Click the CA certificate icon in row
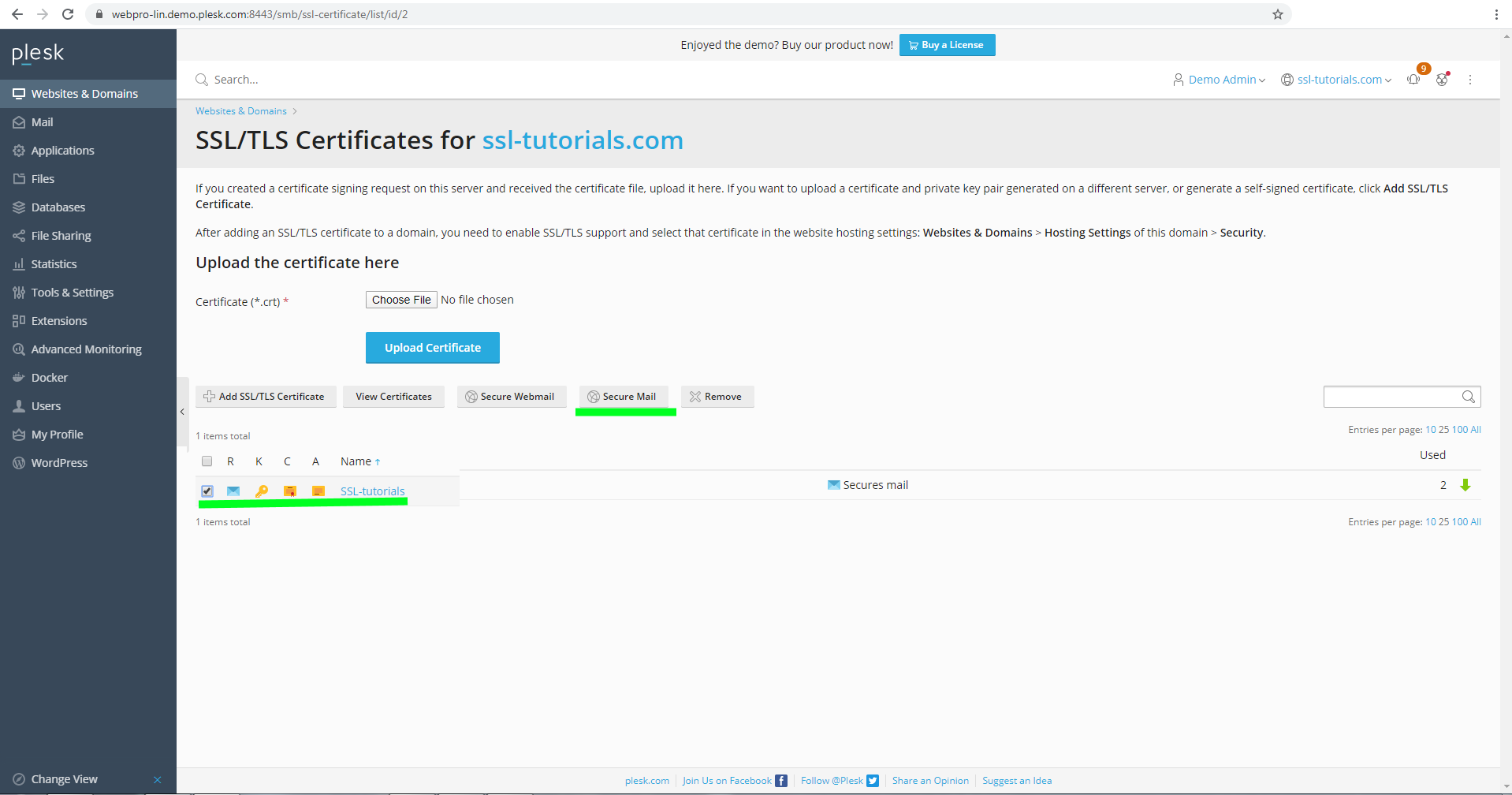Image resolution: width=1512 pixels, height=795 pixels. click(x=318, y=491)
